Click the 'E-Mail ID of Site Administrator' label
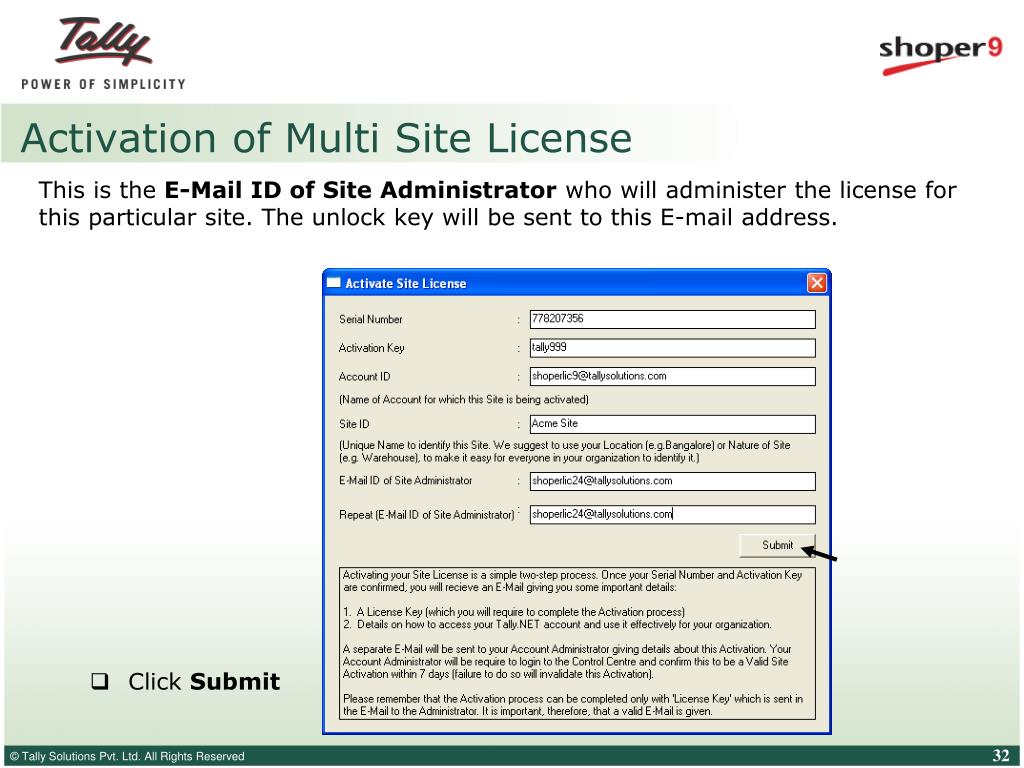Viewport: 1024px width, 768px height. click(x=405, y=481)
